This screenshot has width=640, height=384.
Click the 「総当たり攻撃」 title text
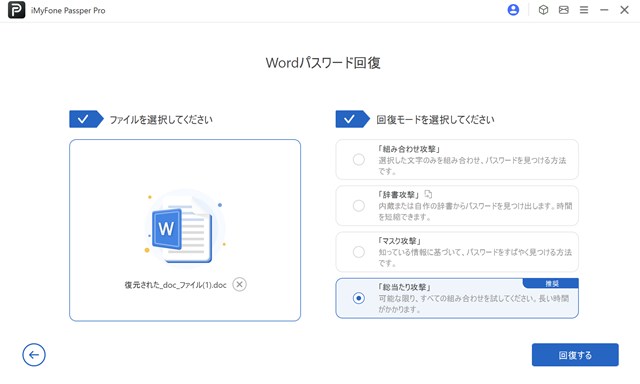(x=404, y=287)
